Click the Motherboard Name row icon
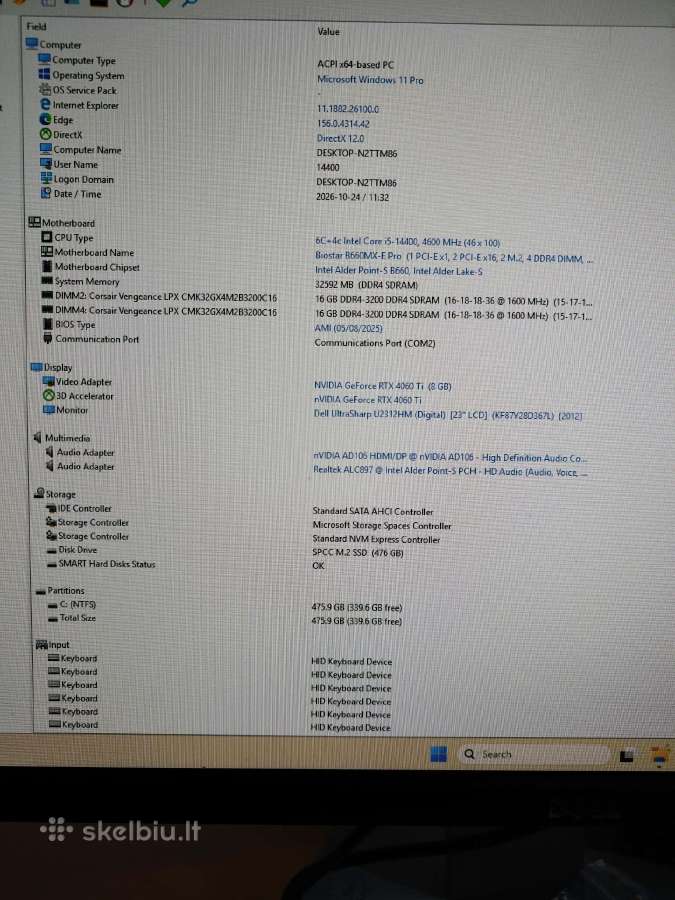Image resolution: width=675 pixels, height=900 pixels. pyautogui.click(x=47, y=251)
